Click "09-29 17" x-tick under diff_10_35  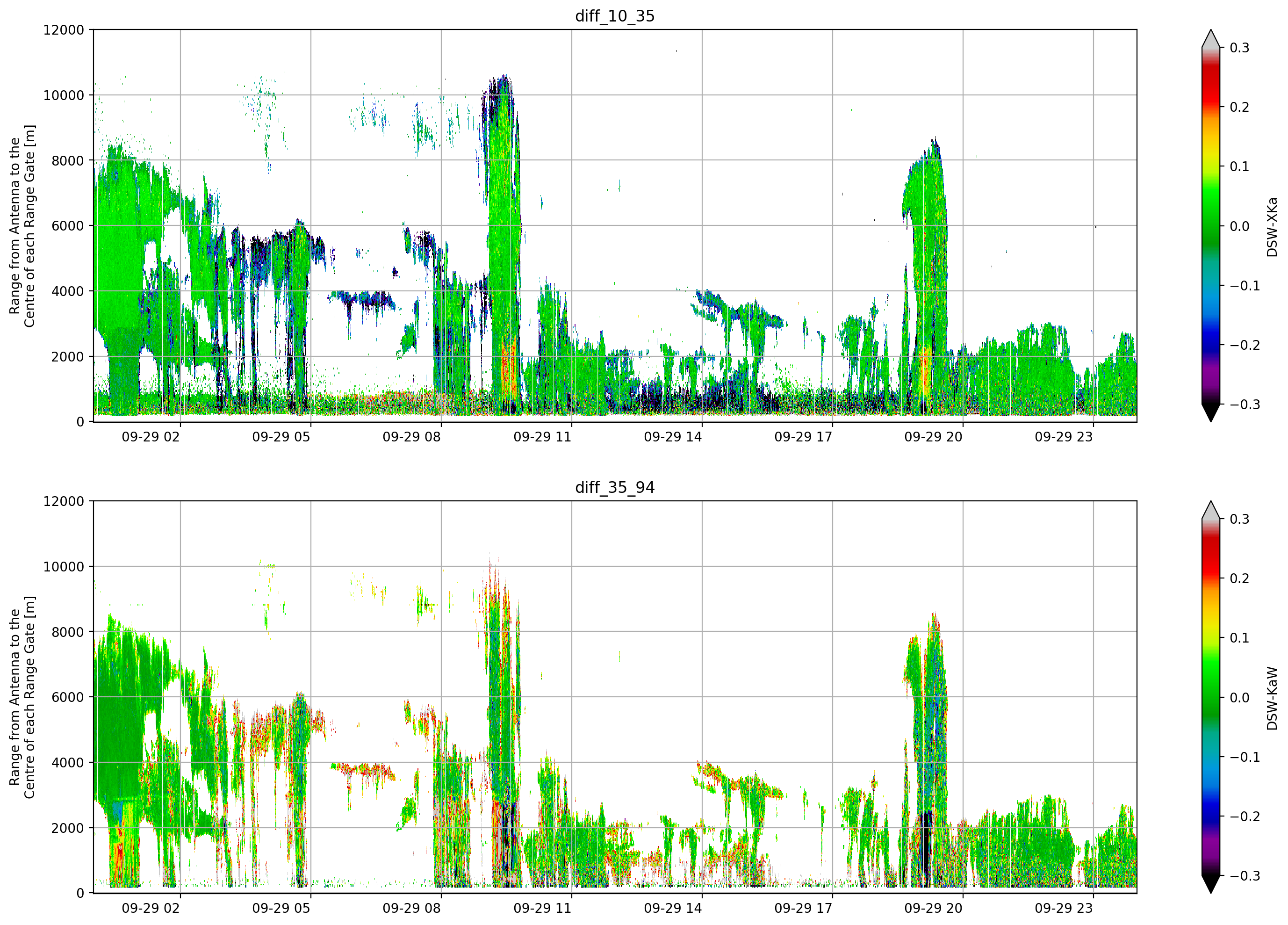click(804, 437)
